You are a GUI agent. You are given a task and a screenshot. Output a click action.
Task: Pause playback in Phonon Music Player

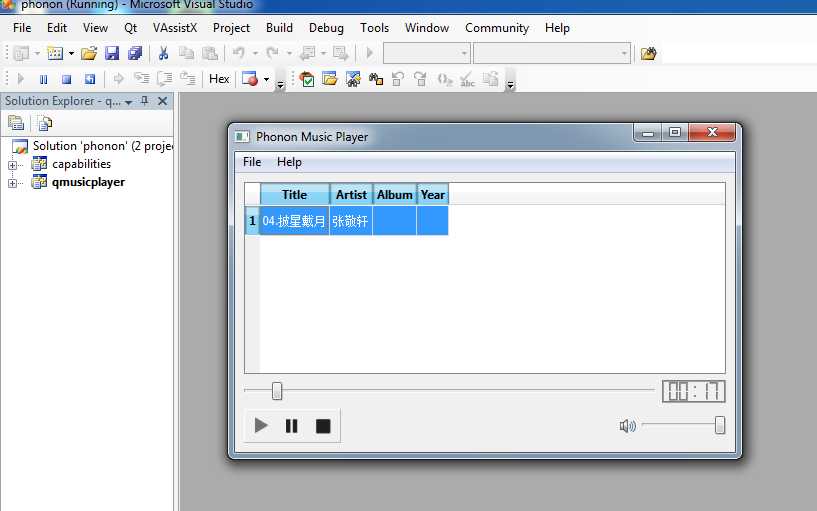[x=292, y=426]
